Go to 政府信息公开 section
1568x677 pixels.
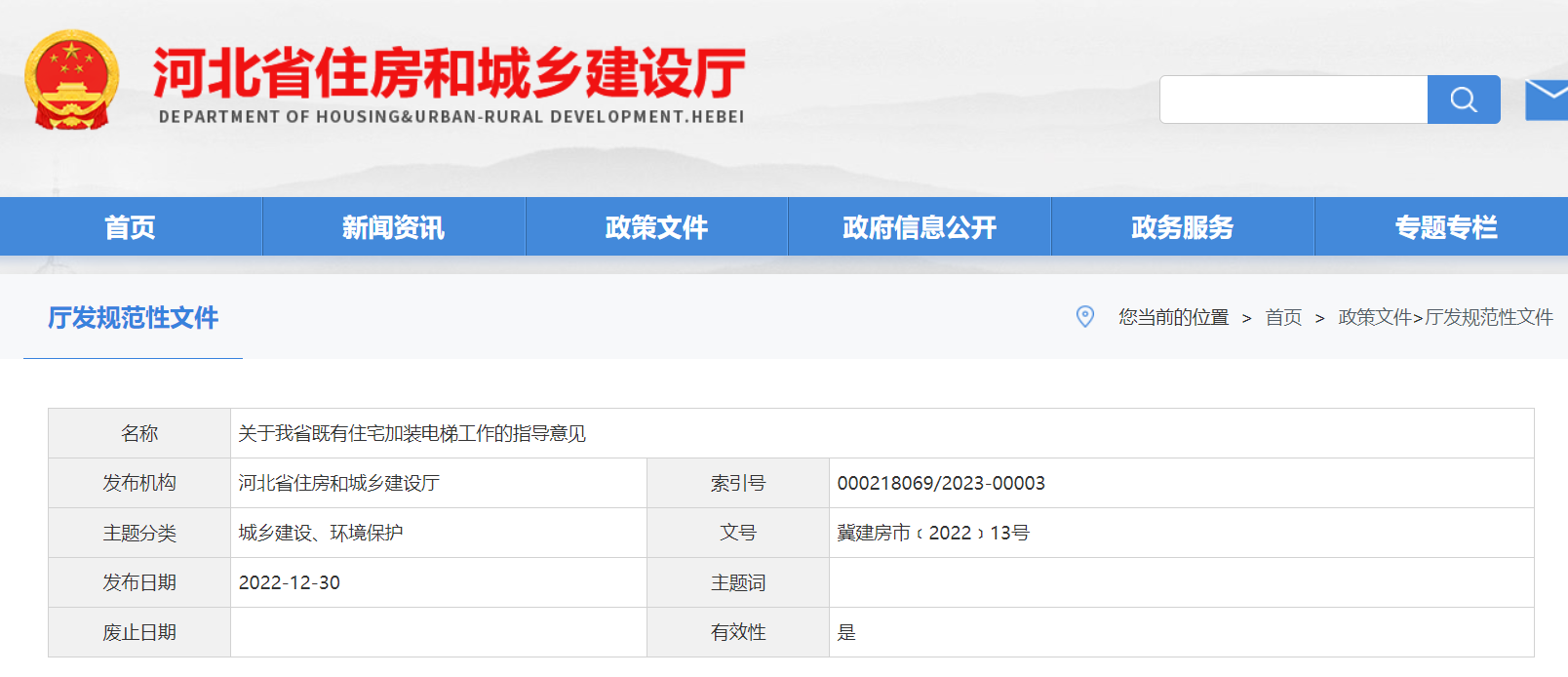pyautogui.click(x=919, y=227)
